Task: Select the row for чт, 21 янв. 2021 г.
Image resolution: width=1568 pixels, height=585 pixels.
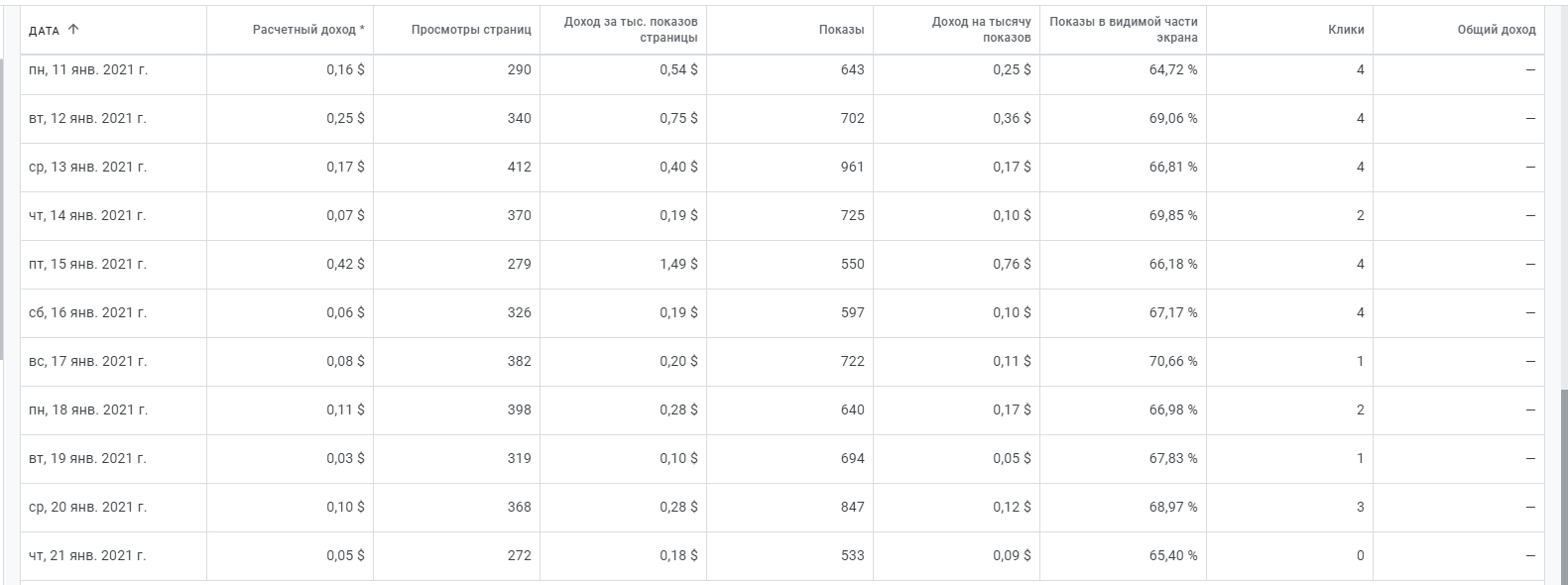Action: pyautogui.click(x=783, y=556)
